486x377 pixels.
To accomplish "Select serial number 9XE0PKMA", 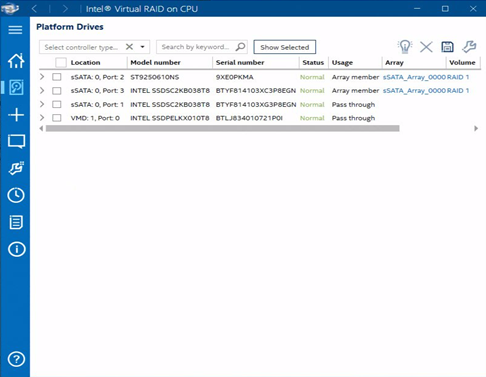I will click(x=234, y=77).
